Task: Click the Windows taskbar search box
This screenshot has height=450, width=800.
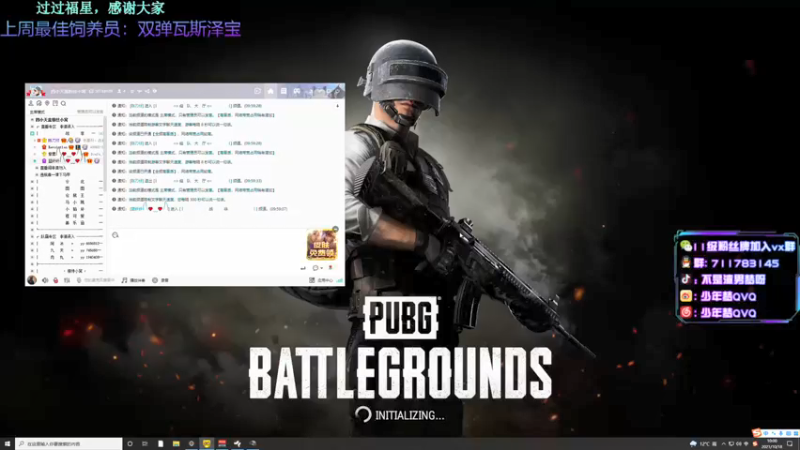Action: [x=69, y=444]
